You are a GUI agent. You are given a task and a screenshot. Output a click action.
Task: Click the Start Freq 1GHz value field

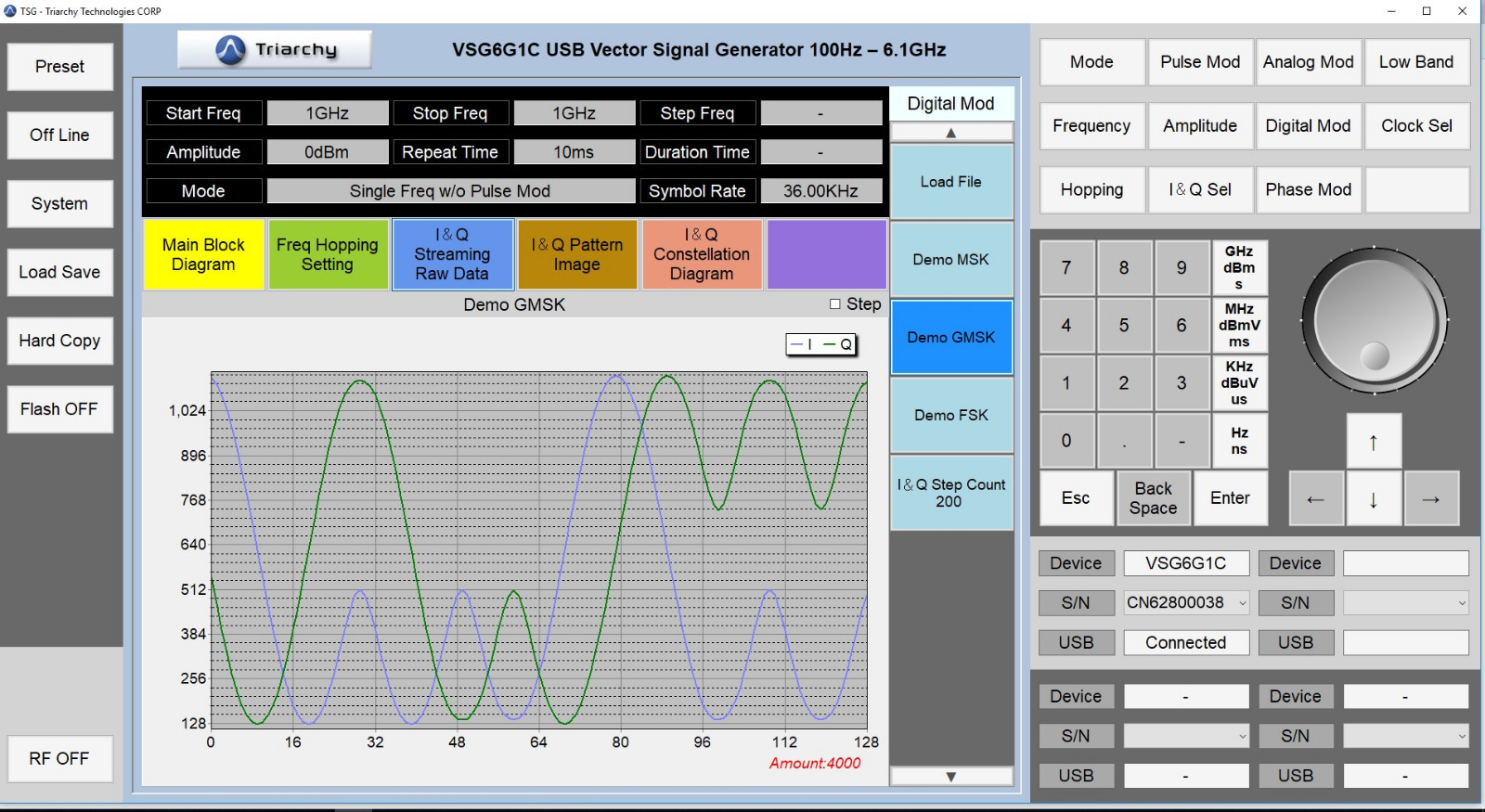[328, 113]
